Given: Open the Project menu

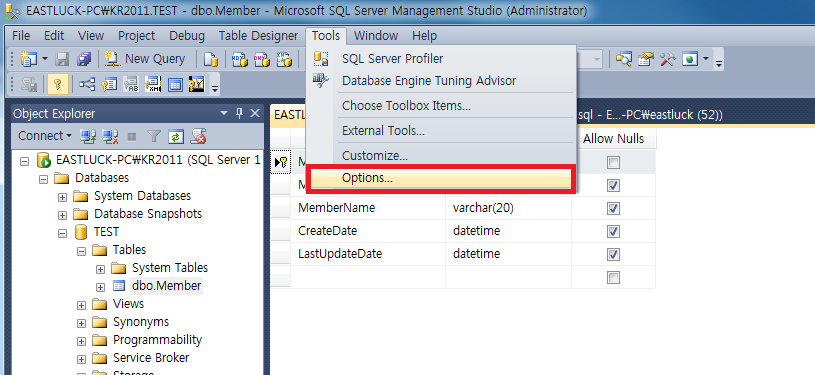Looking at the screenshot, I should 137,36.
